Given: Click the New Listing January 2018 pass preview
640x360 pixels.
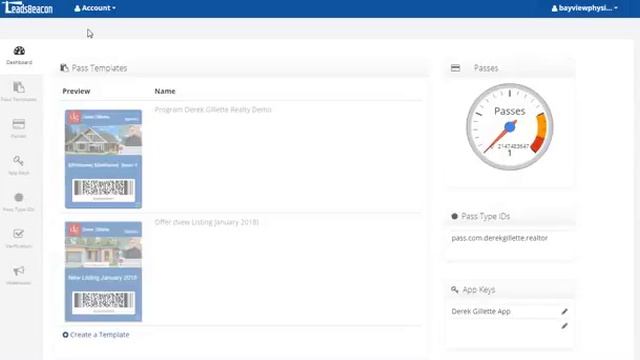Looking at the screenshot, I should tap(103, 271).
